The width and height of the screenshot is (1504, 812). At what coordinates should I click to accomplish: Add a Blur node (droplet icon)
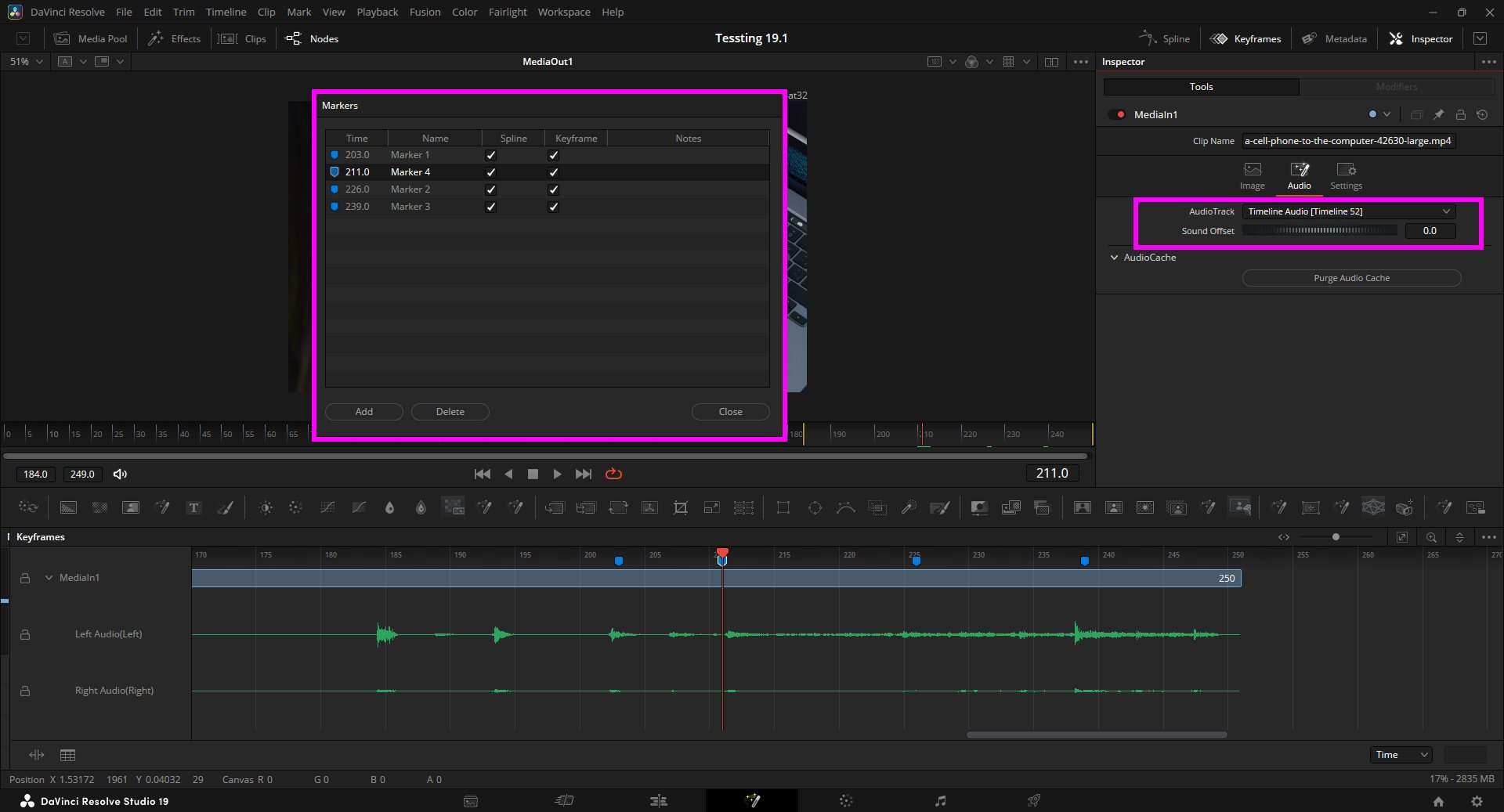point(389,507)
